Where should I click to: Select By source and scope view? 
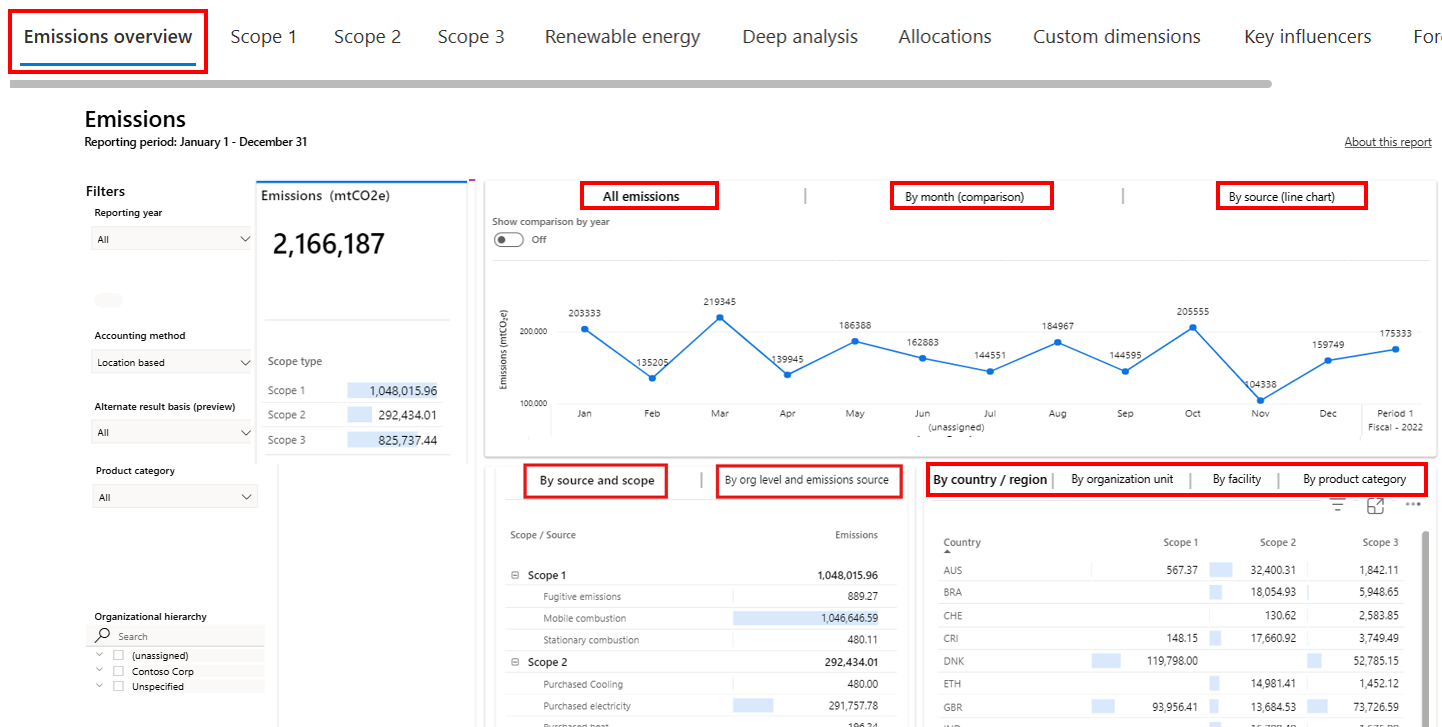pyautogui.click(x=597, y=480)
